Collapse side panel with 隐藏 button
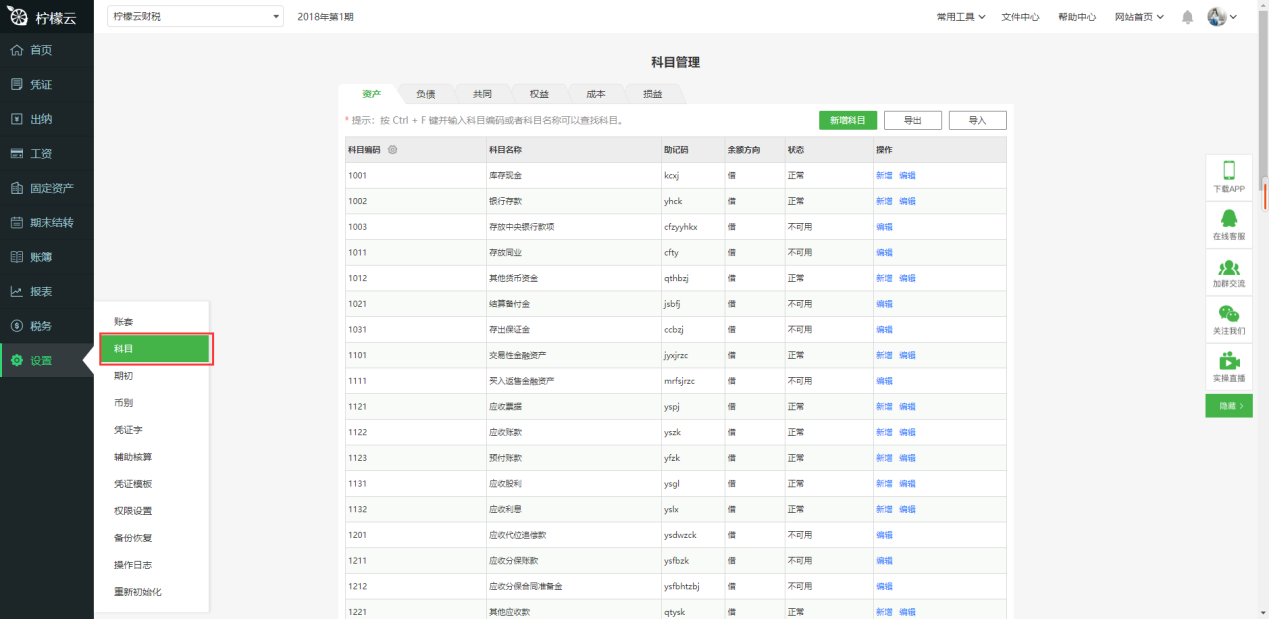Screen dimensions: 1269x619 coord(1229,406)
